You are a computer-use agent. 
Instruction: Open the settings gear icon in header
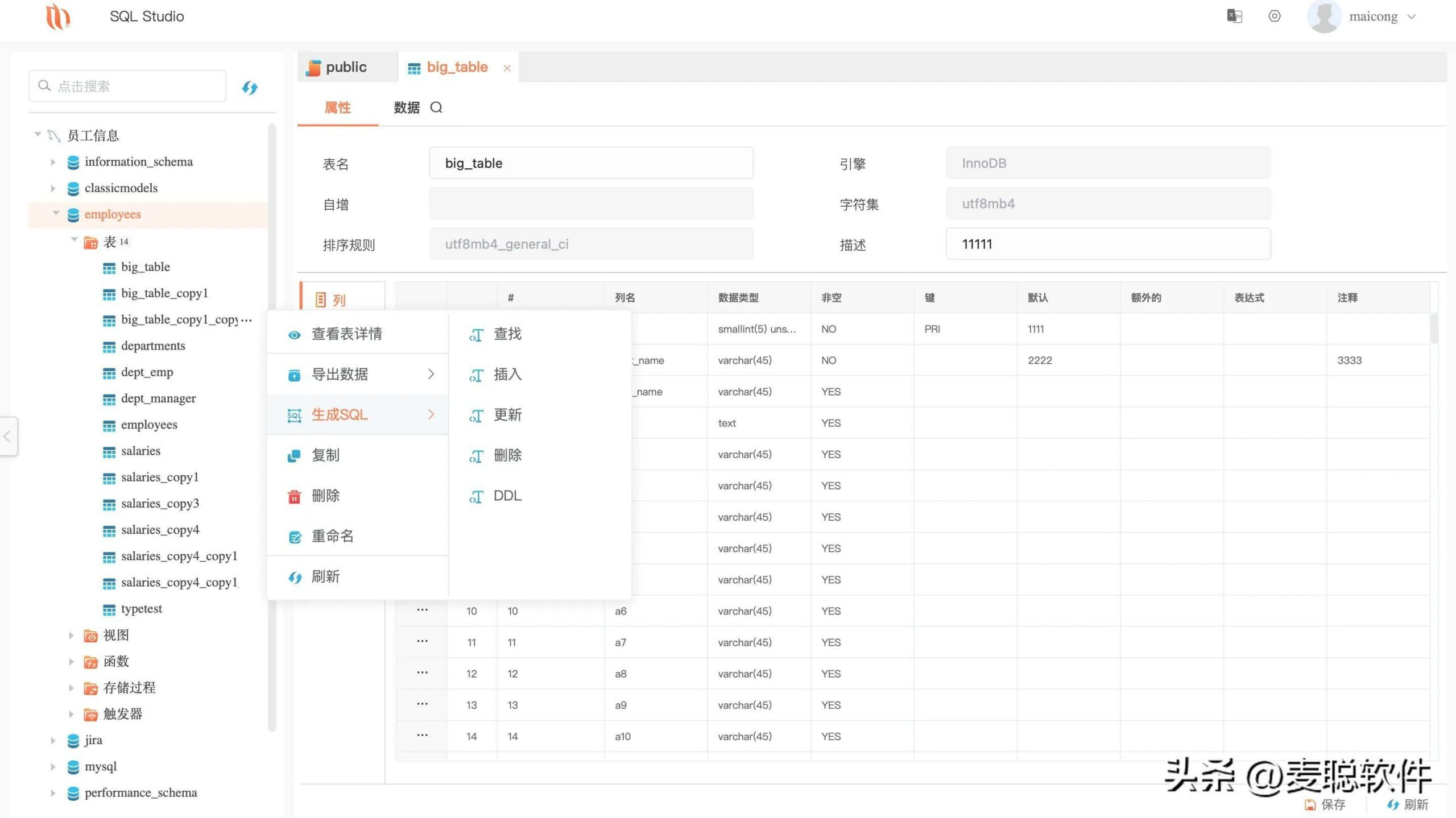(x=1275, y=16)
